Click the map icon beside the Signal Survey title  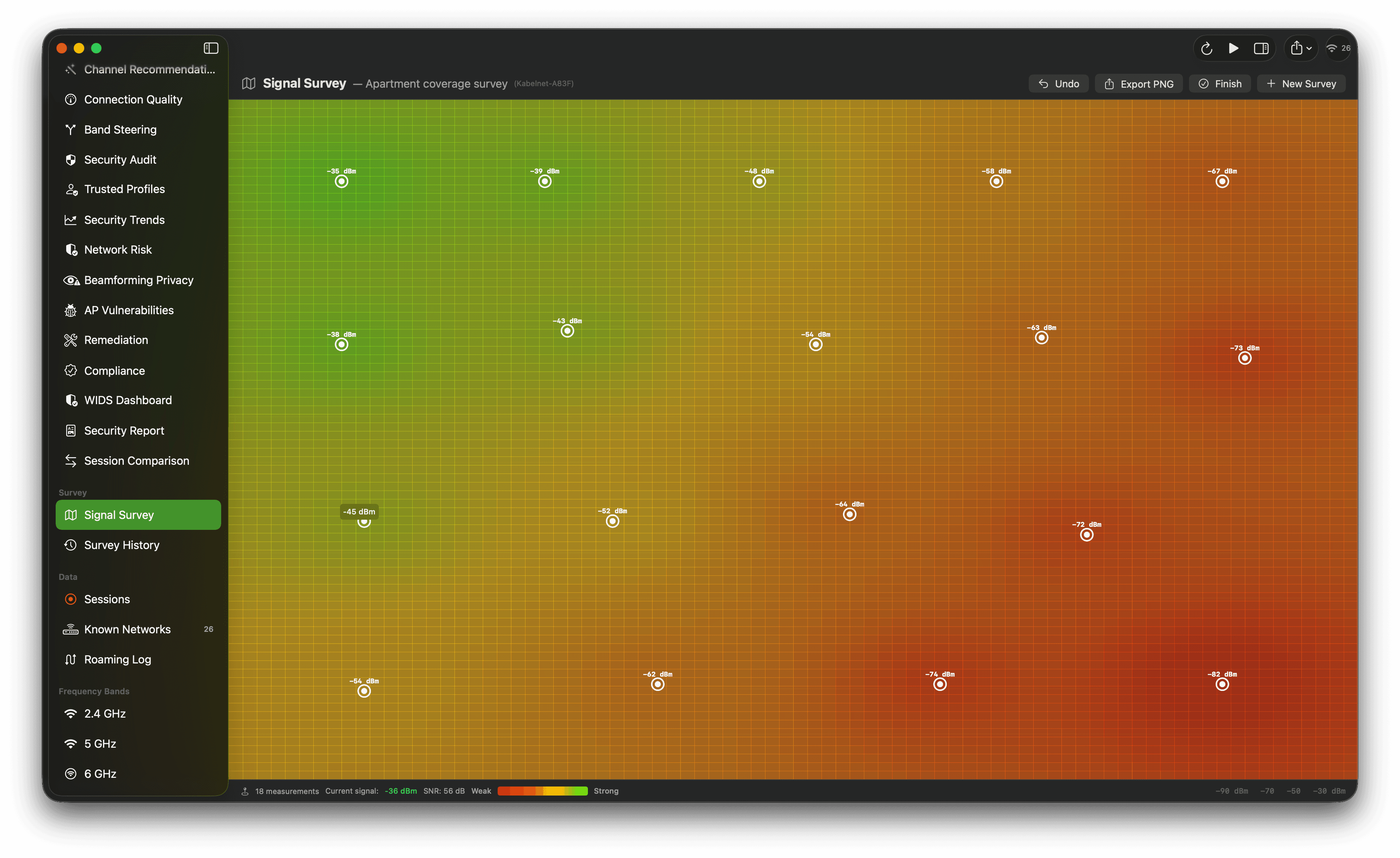pos(249,84)
